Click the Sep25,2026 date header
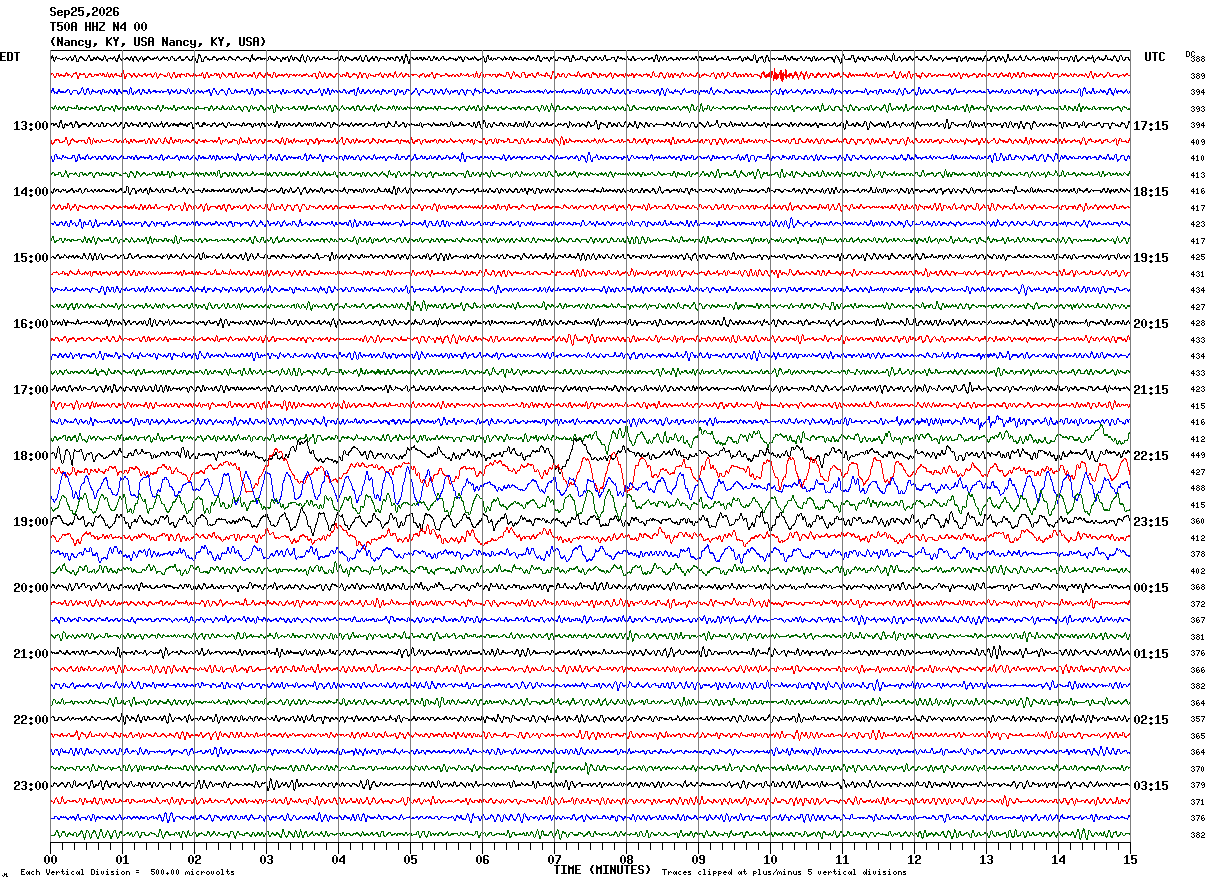This screenshot has width=1210, height=886. 84,12
